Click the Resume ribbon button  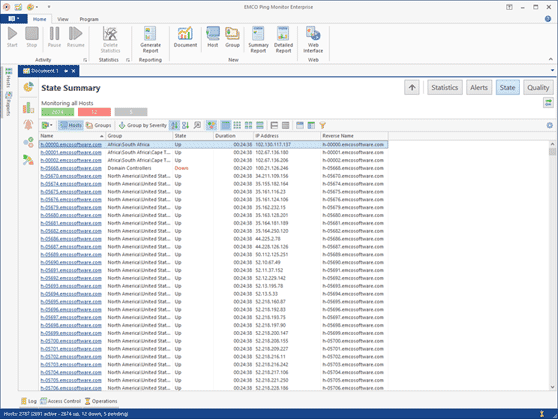[75, 37]
